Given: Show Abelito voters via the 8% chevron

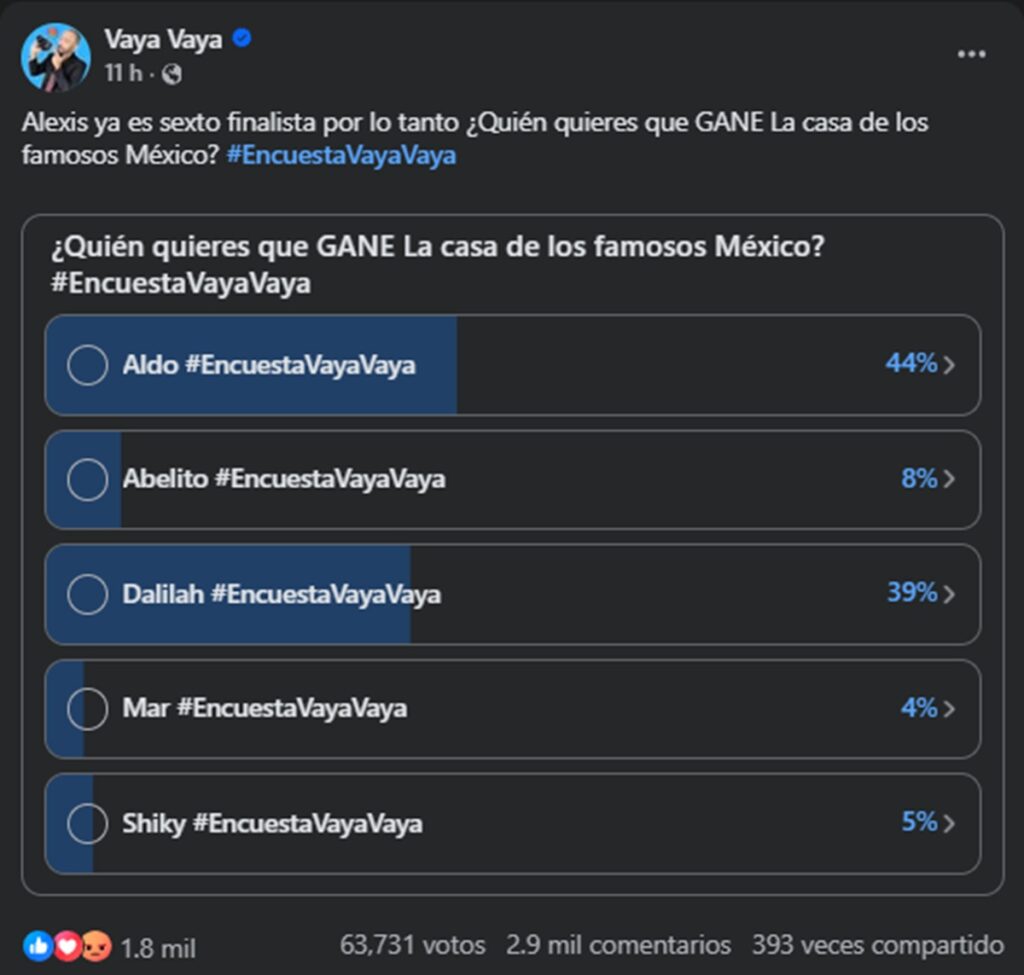Looking at the screenshot, I should coord(949,480).
